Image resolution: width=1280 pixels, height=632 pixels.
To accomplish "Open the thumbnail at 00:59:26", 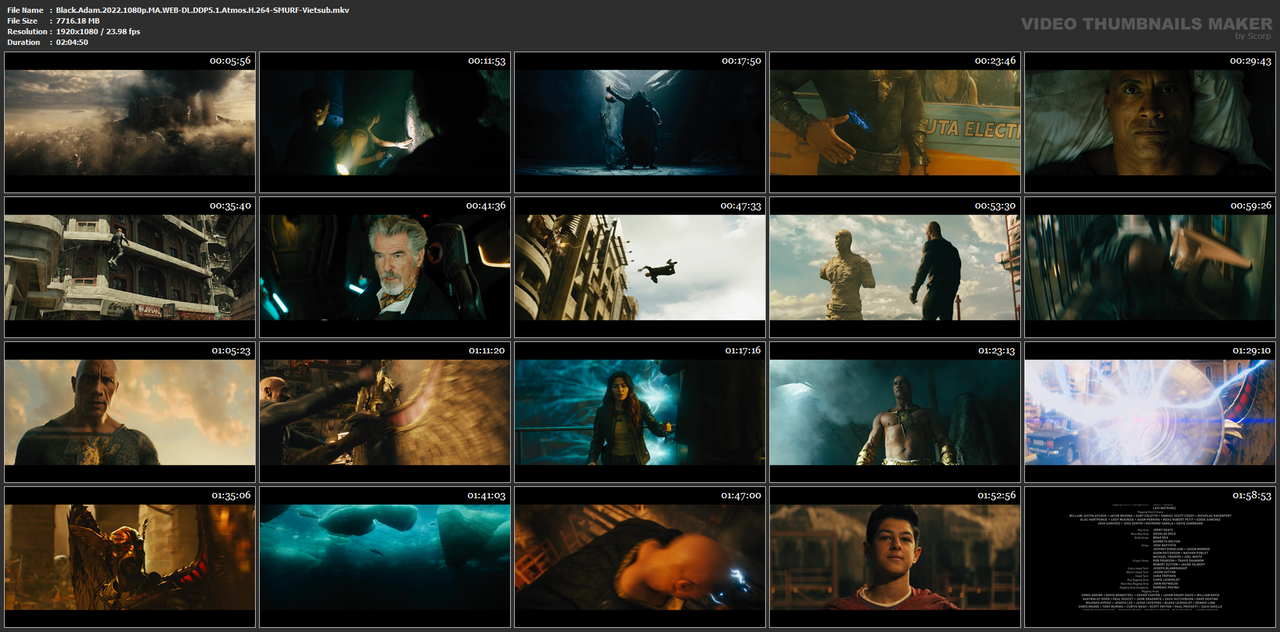I will coord(1150,267).
